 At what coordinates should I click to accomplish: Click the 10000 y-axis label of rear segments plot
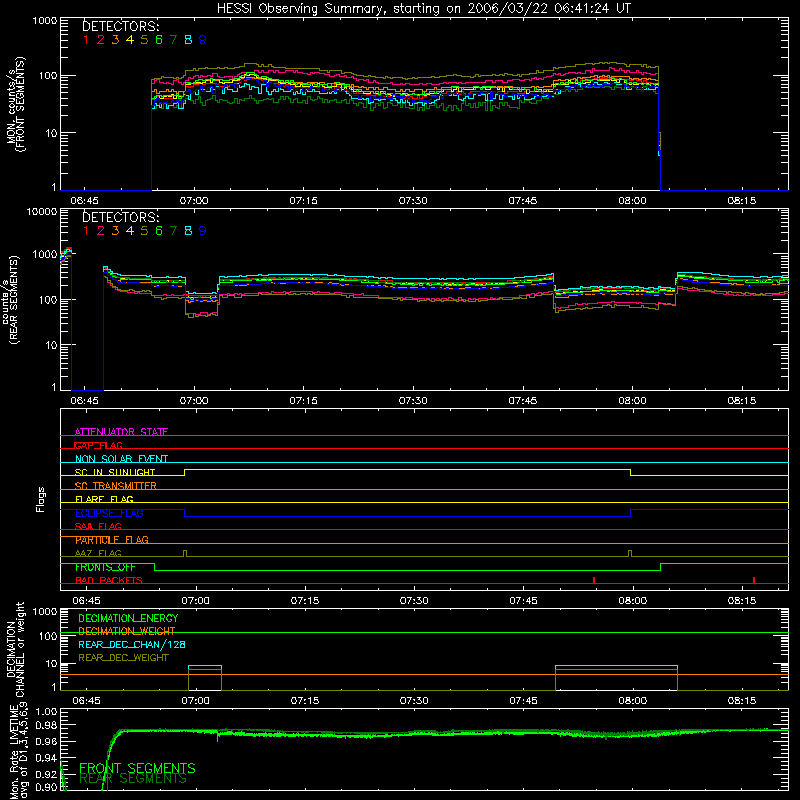coord(42,211)
